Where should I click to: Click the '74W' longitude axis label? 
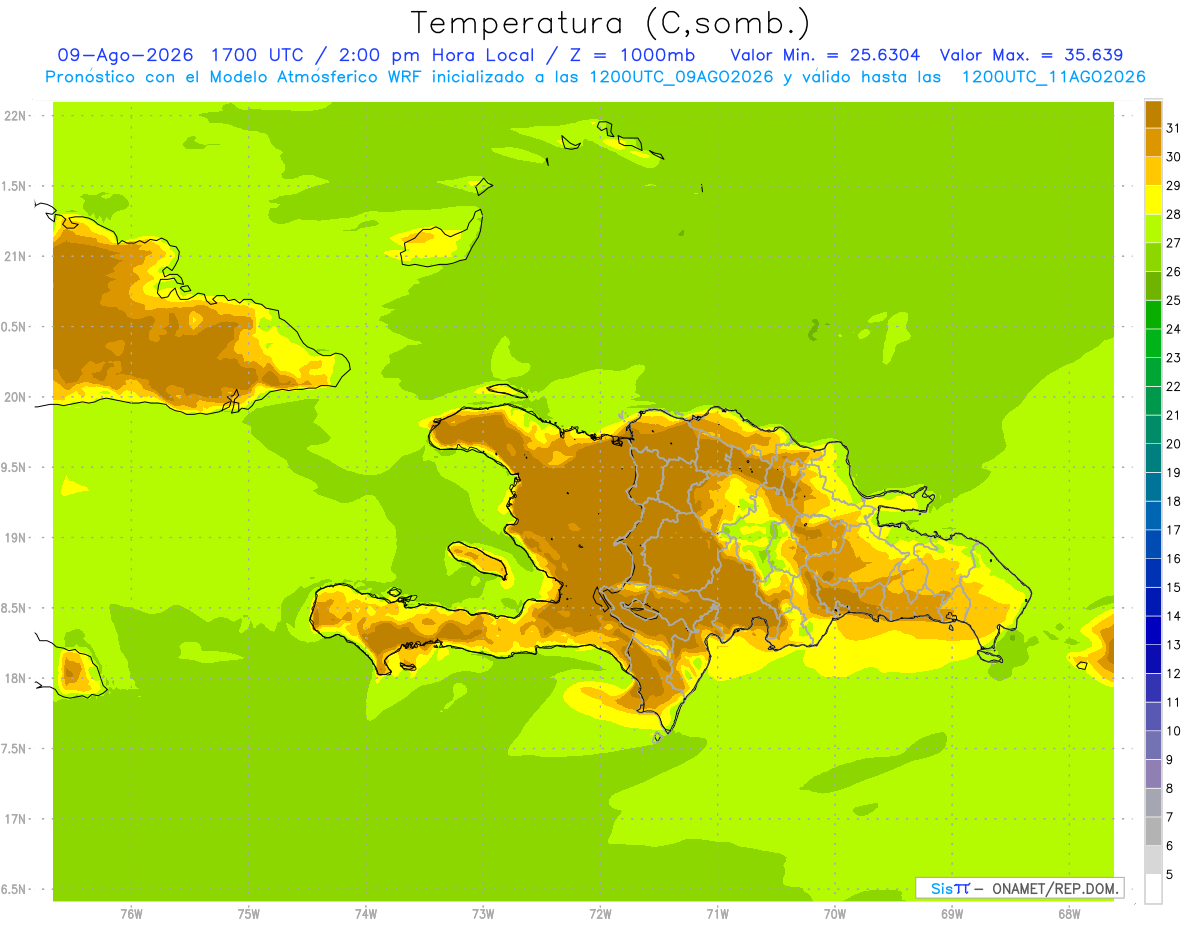coord(366,914)
